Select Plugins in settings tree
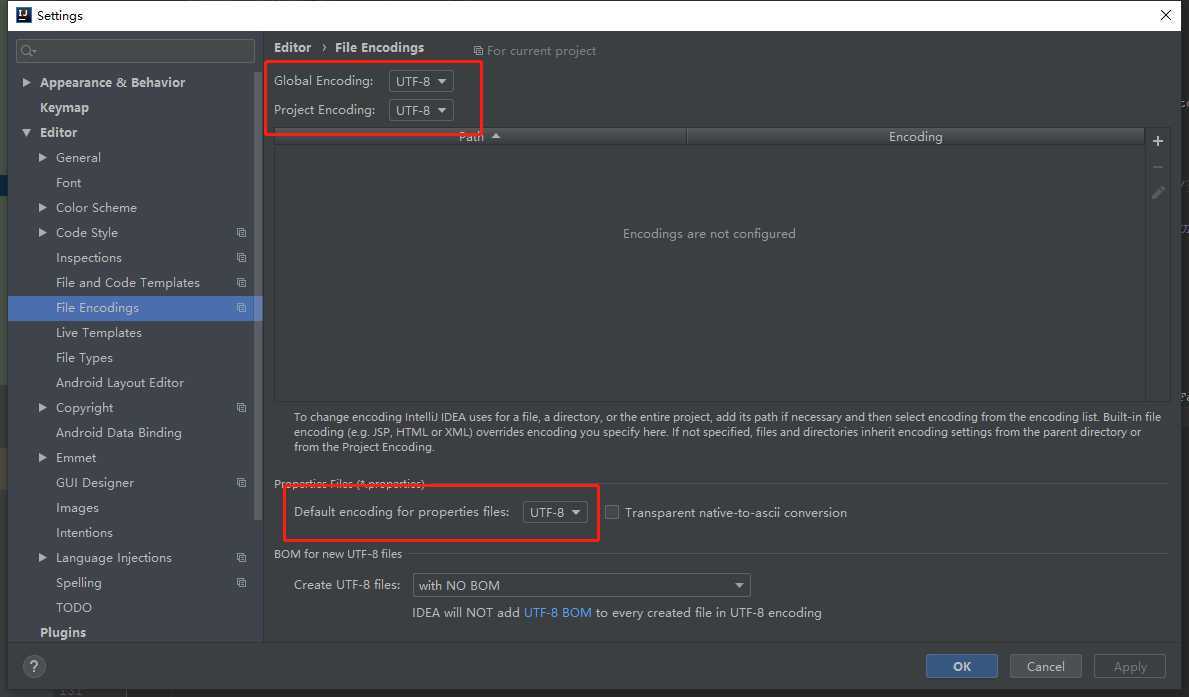The image size is (1189, 697). [63, 633]
